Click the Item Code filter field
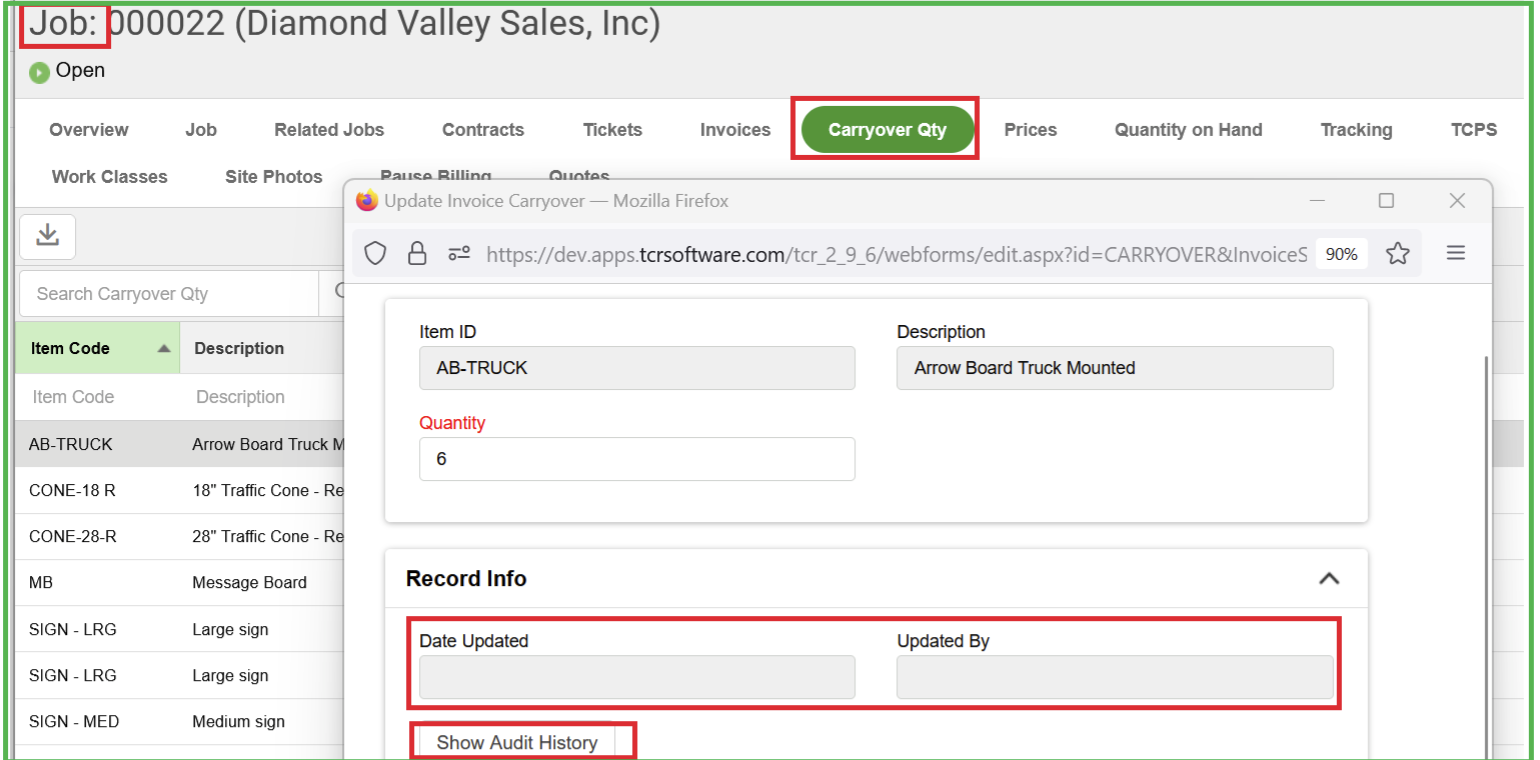The width and height of the screenshot is (1540, 760). click(96, 397)
